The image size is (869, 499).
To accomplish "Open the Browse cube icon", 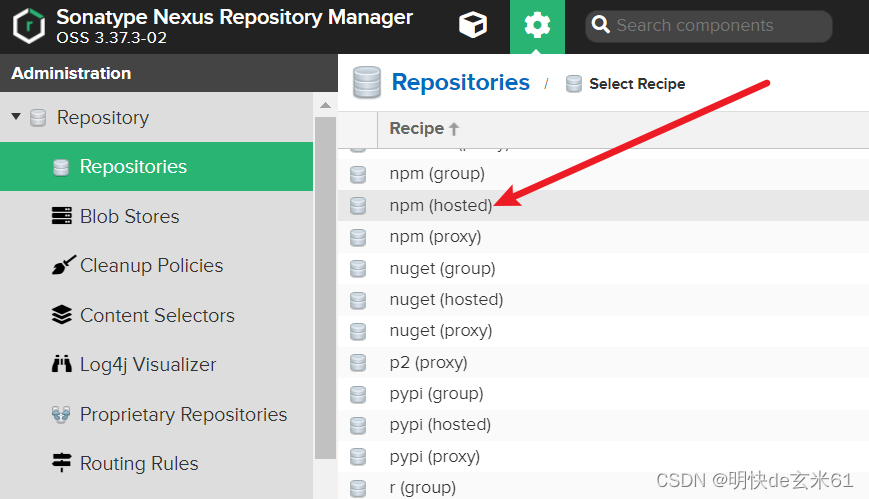I will point(473,25).
